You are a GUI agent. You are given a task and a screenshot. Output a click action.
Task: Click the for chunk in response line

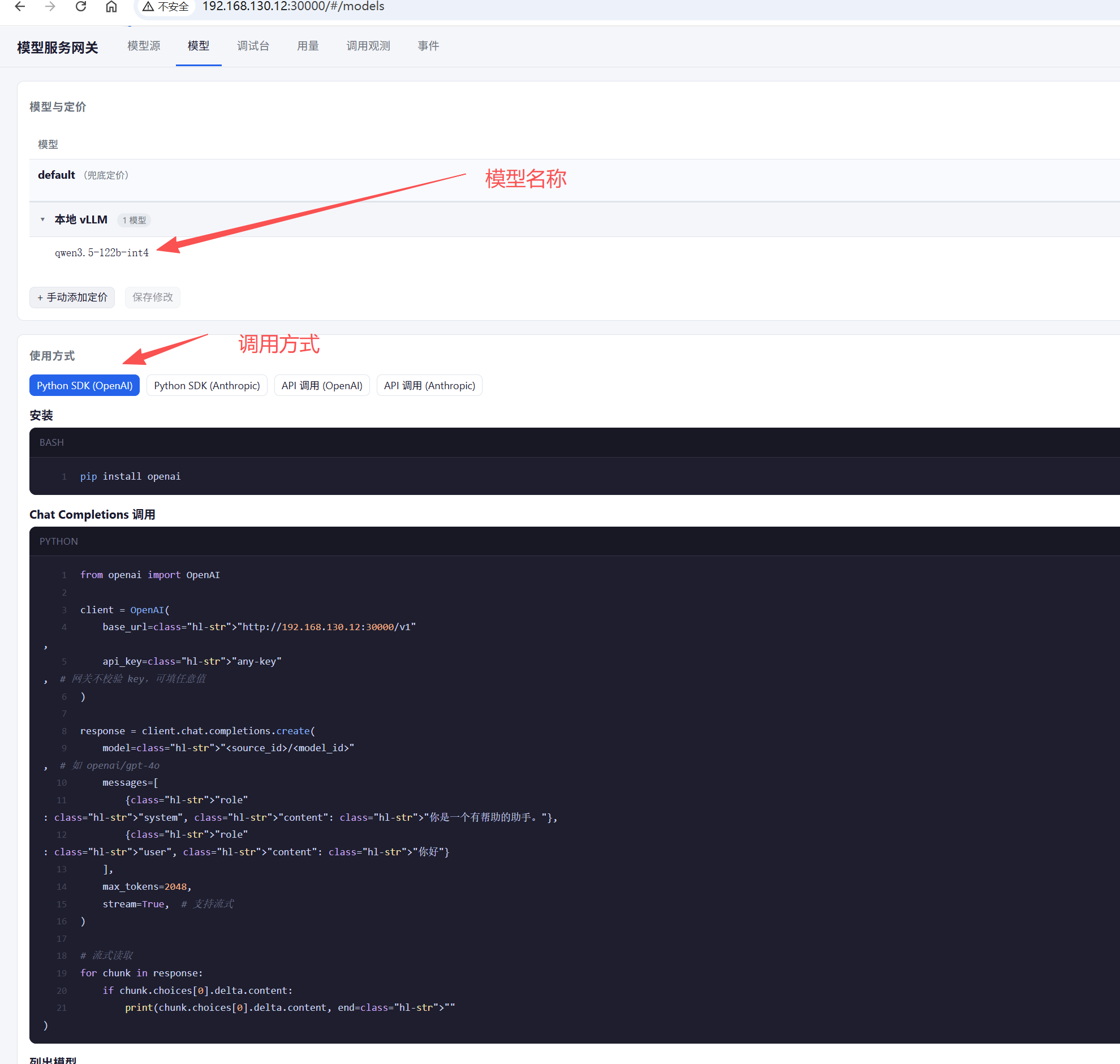141,973
